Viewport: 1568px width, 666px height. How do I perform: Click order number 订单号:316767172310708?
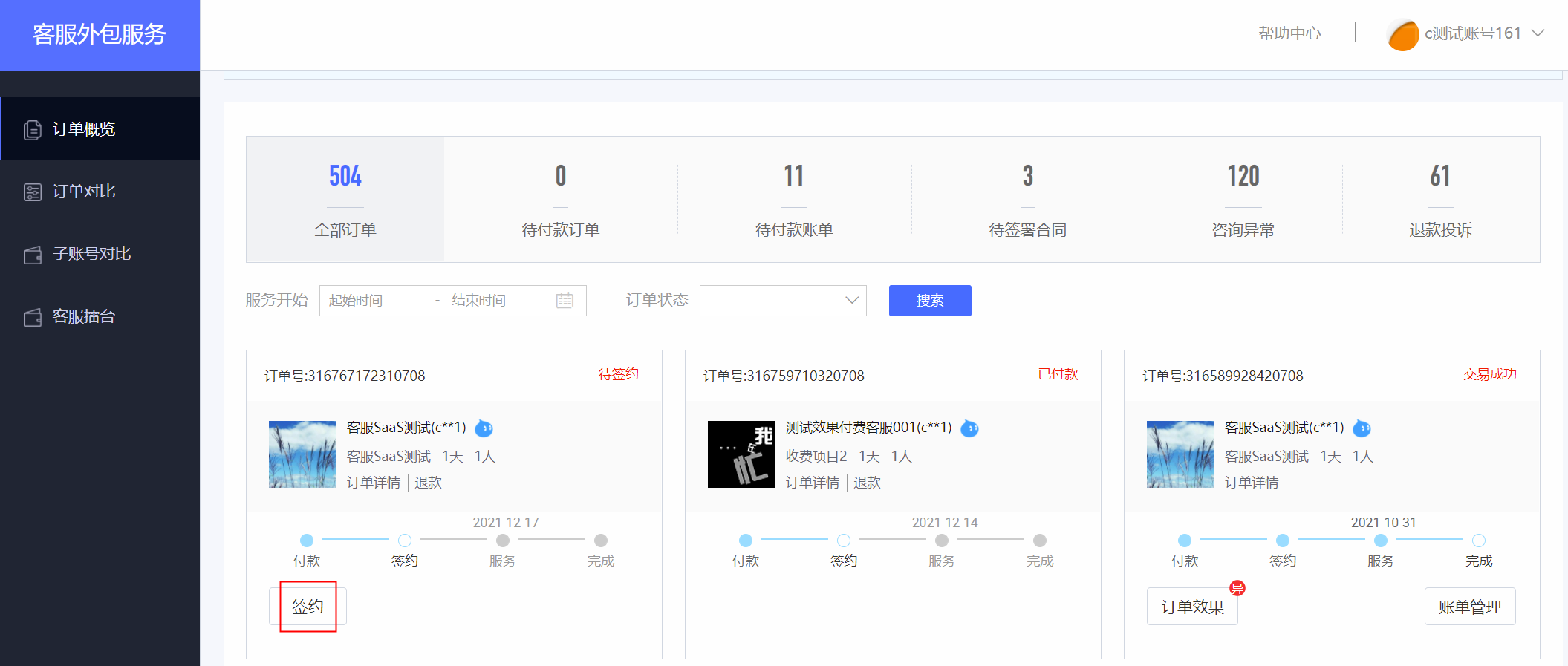click(x=345, y=376)
